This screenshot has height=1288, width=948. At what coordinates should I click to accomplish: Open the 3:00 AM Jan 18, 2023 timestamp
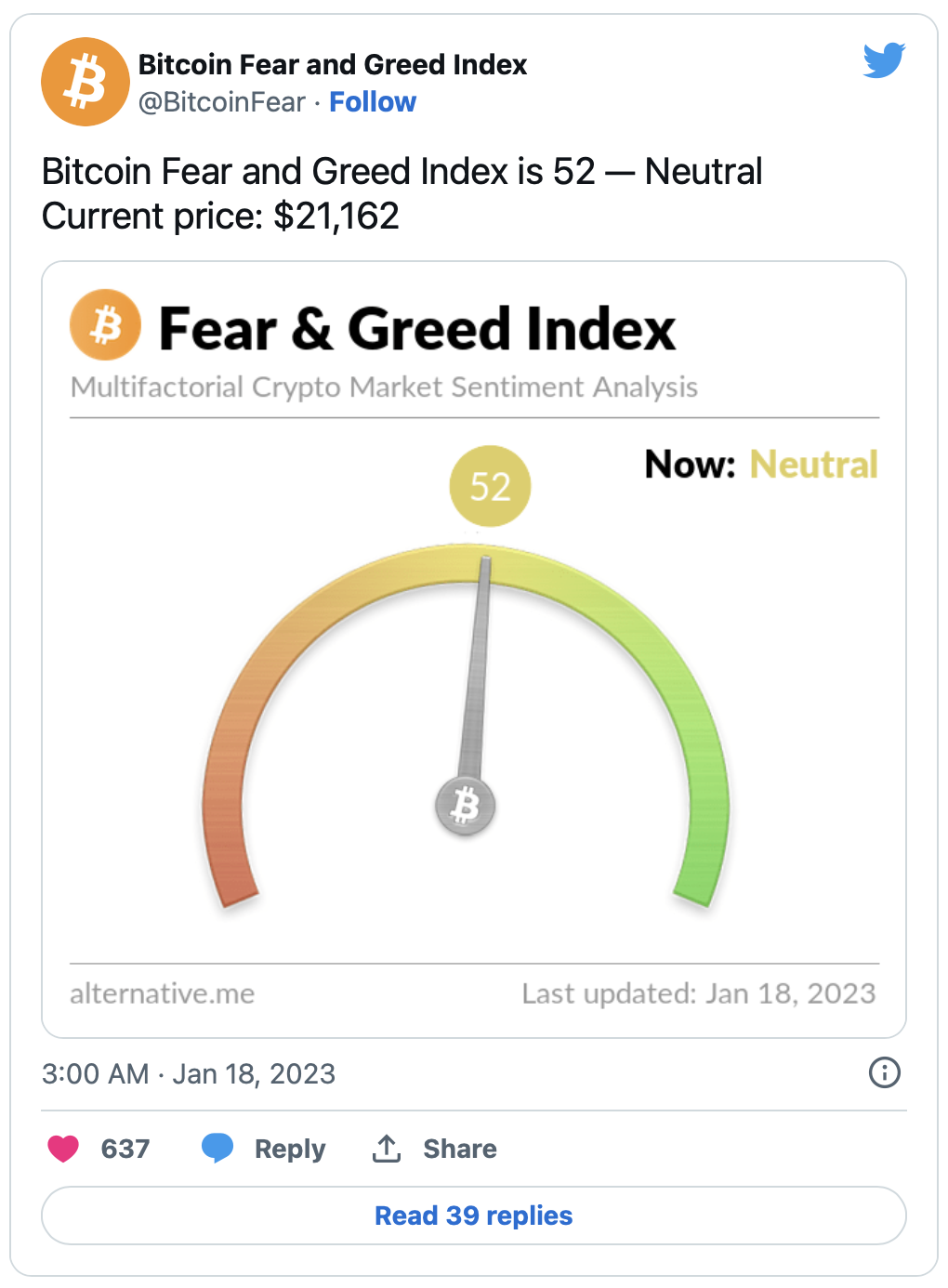189,1073
